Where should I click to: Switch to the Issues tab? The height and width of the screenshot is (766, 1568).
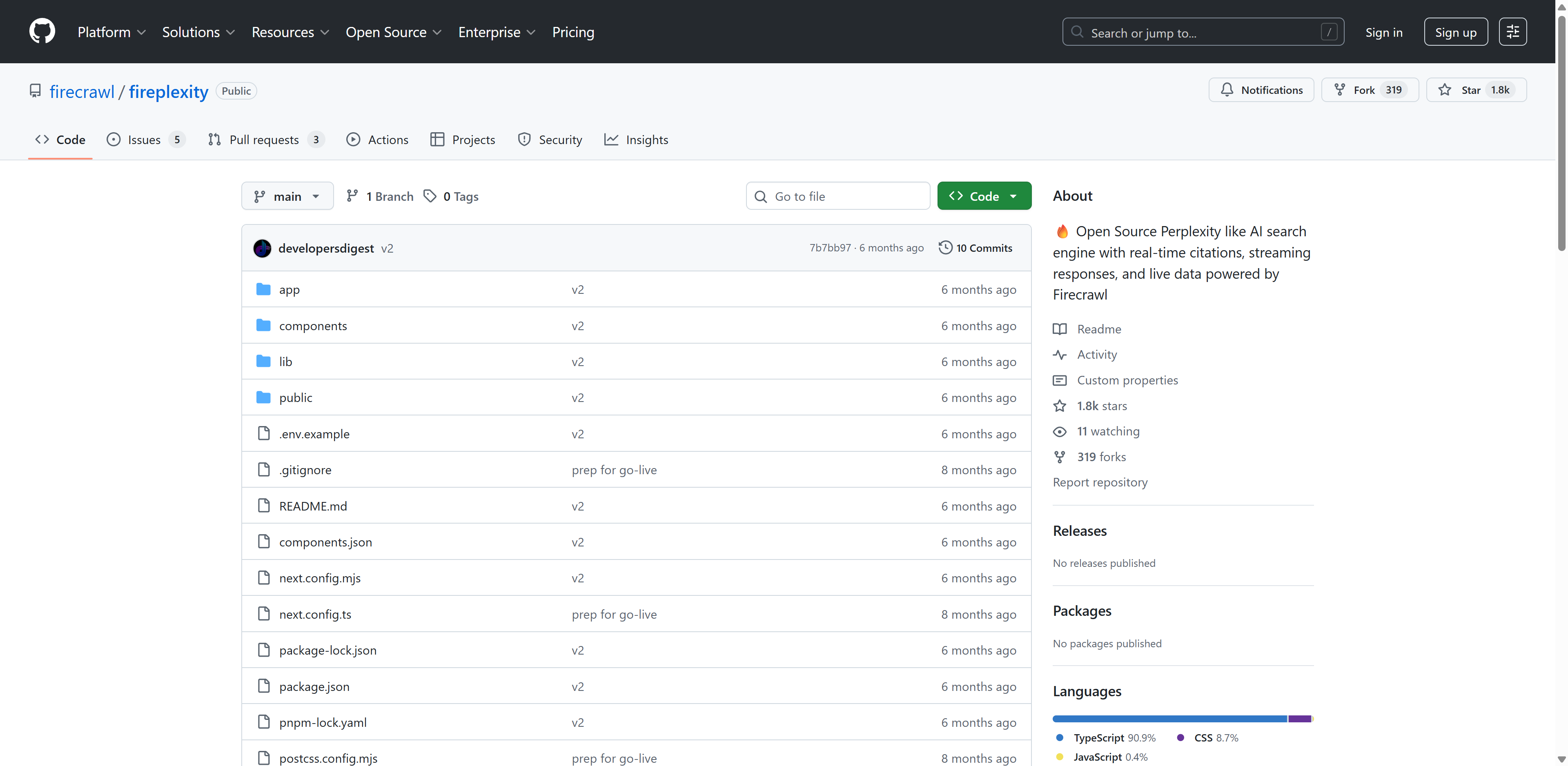point(144,140)
